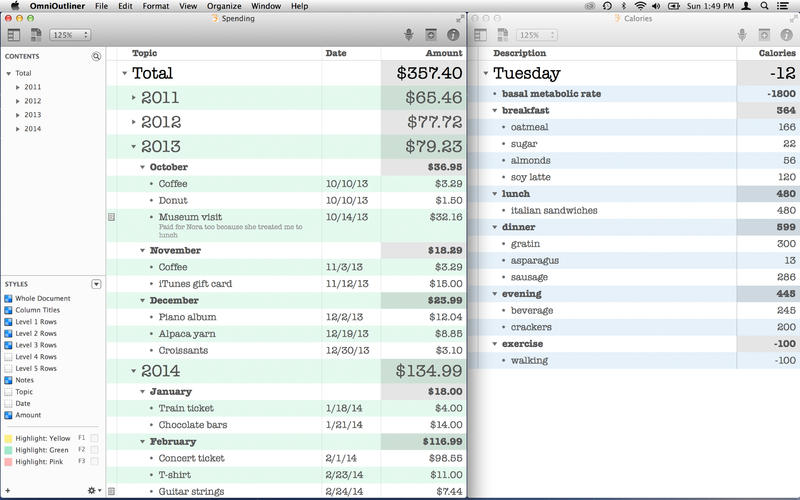This screenshot has height=500, width=800.
Task: Toggle the Highlight: Green checkbox
Action: pos(94,450)
